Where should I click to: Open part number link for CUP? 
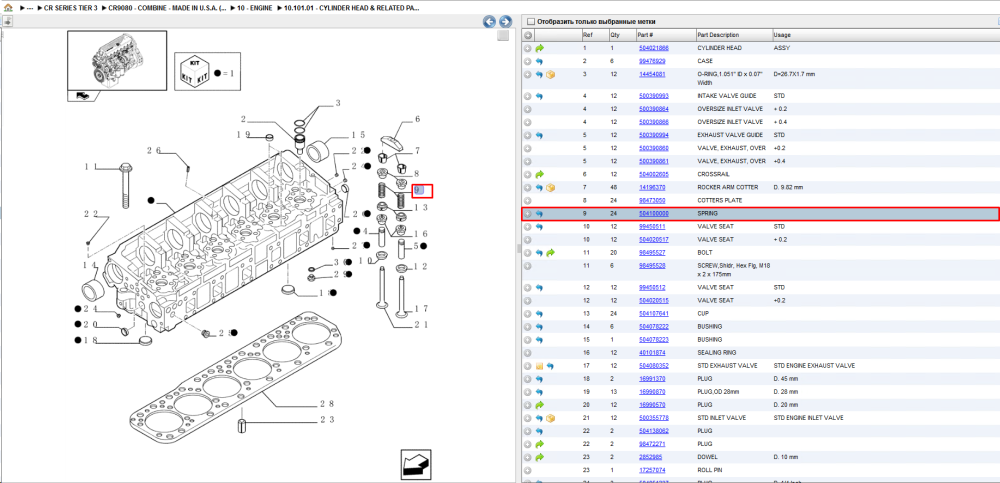[x=654, y=313]
